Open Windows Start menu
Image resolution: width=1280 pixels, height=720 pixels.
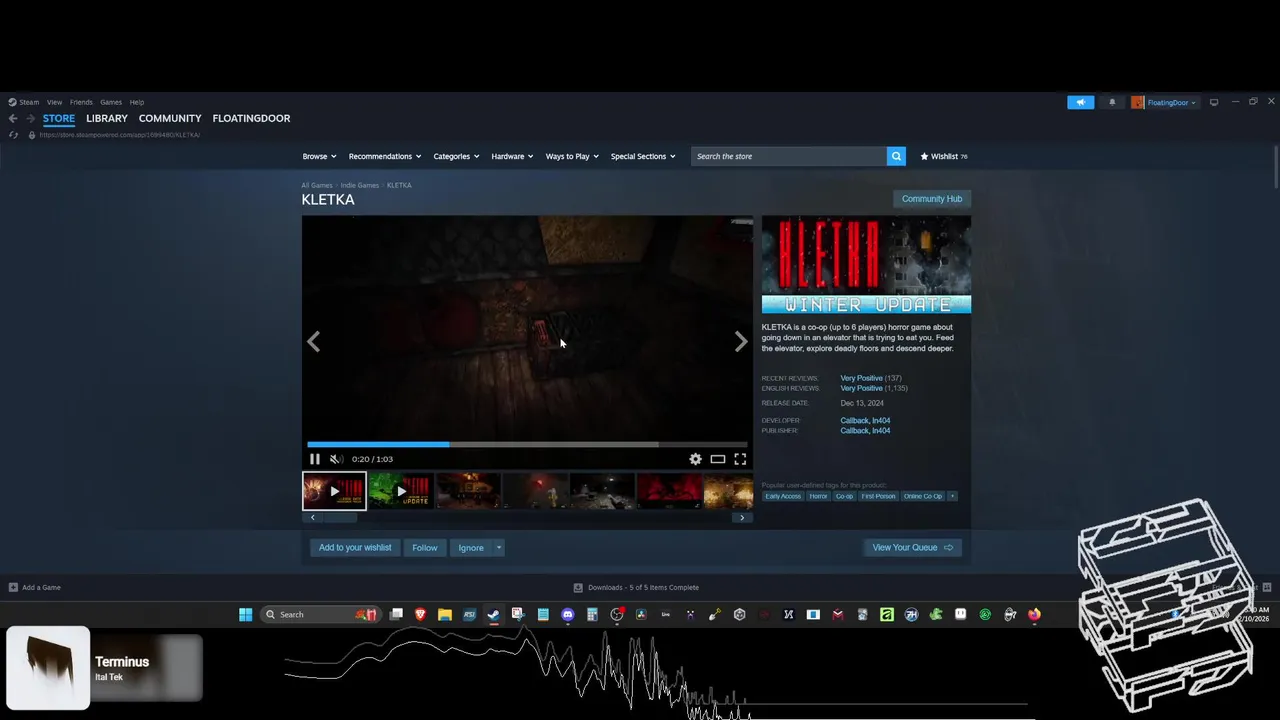pyautogui.click(x=245, y=614)
